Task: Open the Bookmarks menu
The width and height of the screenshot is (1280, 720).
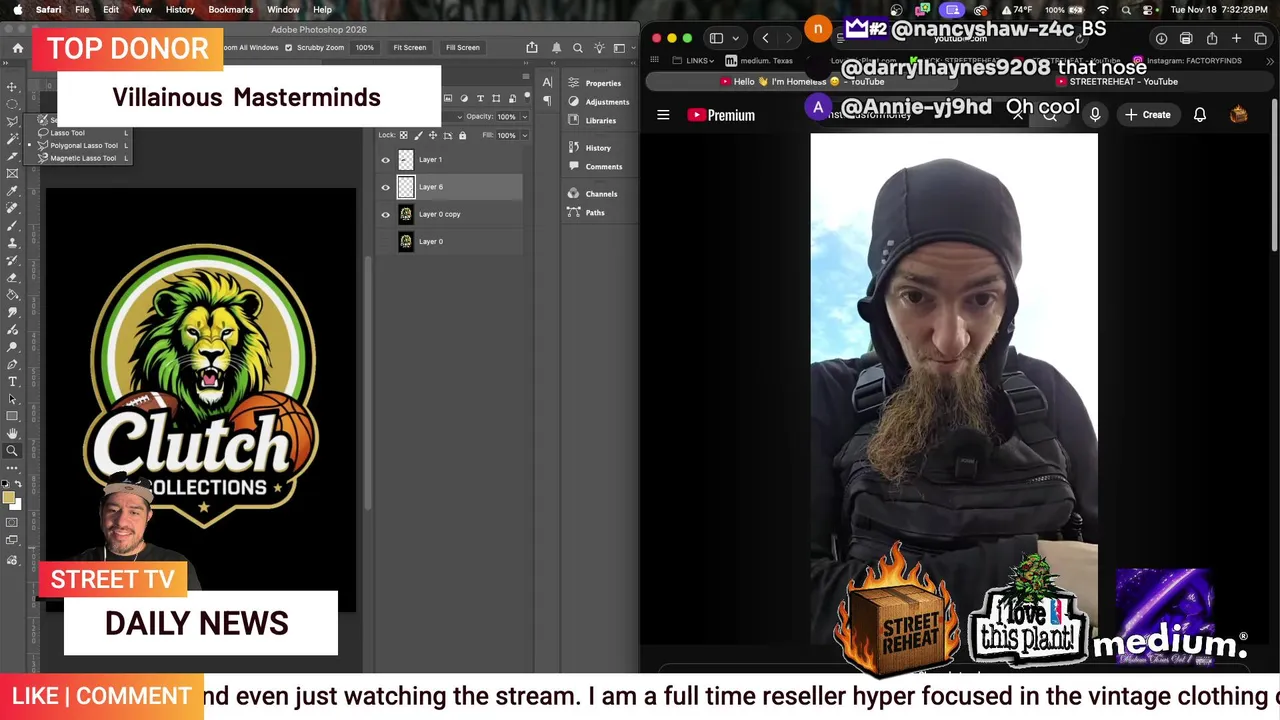Action: pos(231,10)
